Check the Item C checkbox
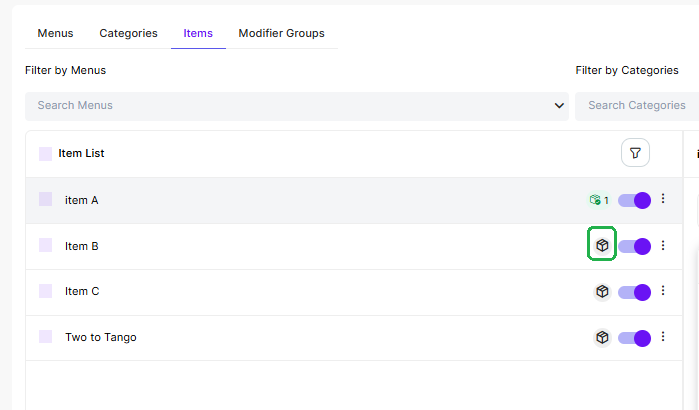This screenshot has width=699, height=410. pyautogui.click(x=45, y=291)
